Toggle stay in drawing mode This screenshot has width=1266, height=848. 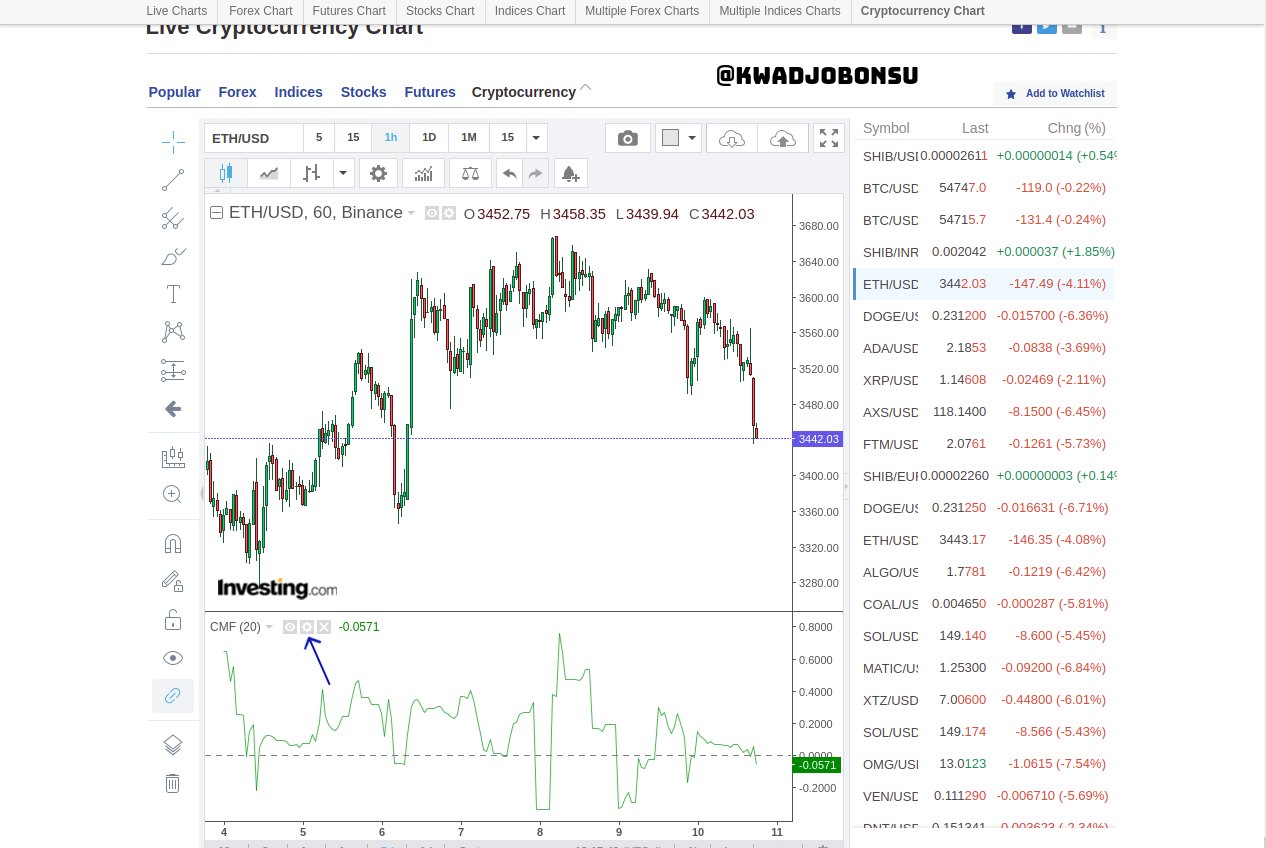tap(173, 581)
